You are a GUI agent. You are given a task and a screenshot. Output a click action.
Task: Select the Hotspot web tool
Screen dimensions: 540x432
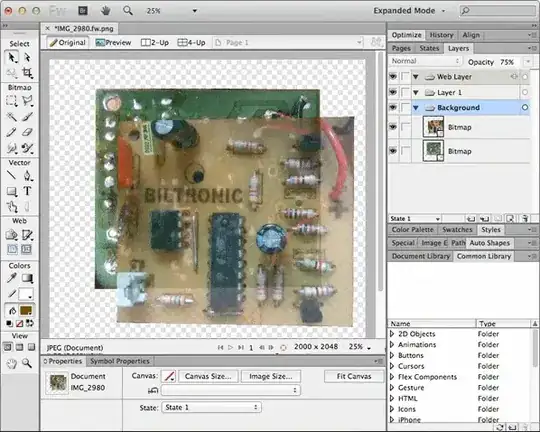pyautogui.click(x=11, y=235)
